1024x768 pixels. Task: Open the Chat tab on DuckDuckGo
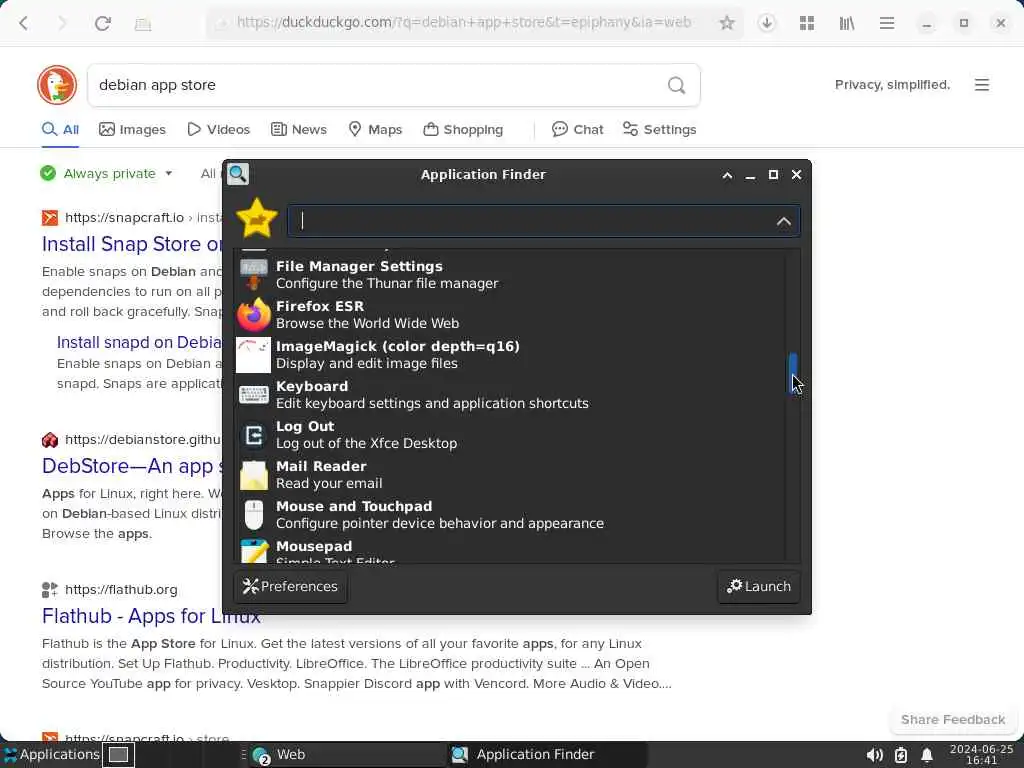coord(578,129)
